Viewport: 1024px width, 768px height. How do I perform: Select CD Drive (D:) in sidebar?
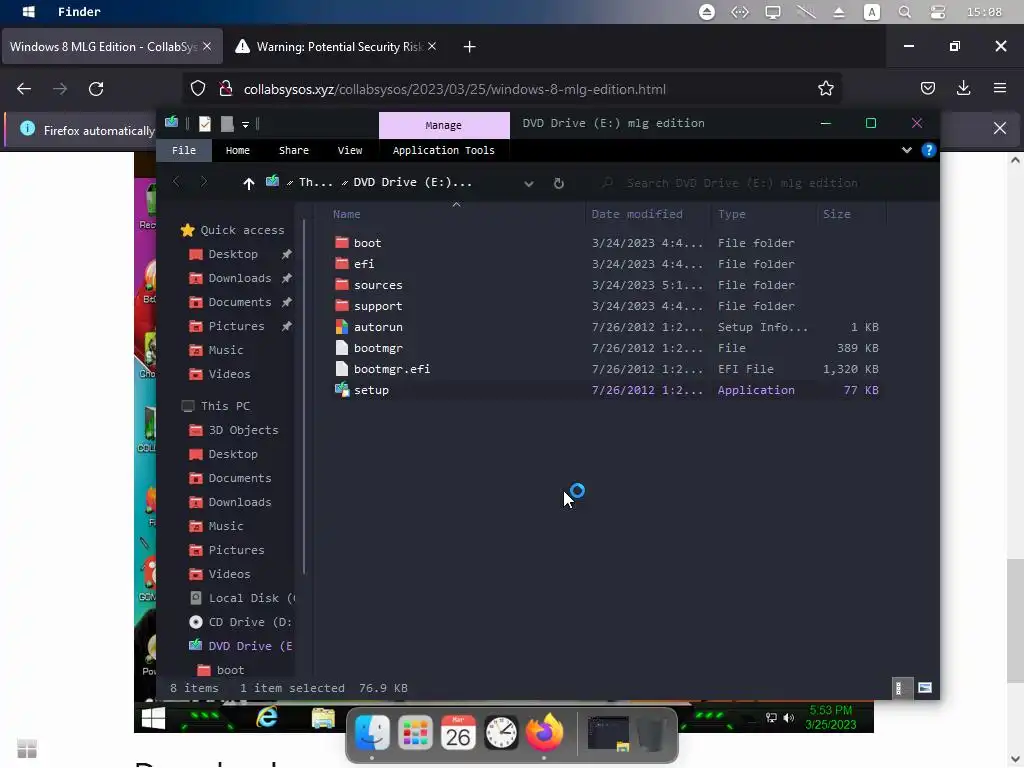[x=240, y=622]
